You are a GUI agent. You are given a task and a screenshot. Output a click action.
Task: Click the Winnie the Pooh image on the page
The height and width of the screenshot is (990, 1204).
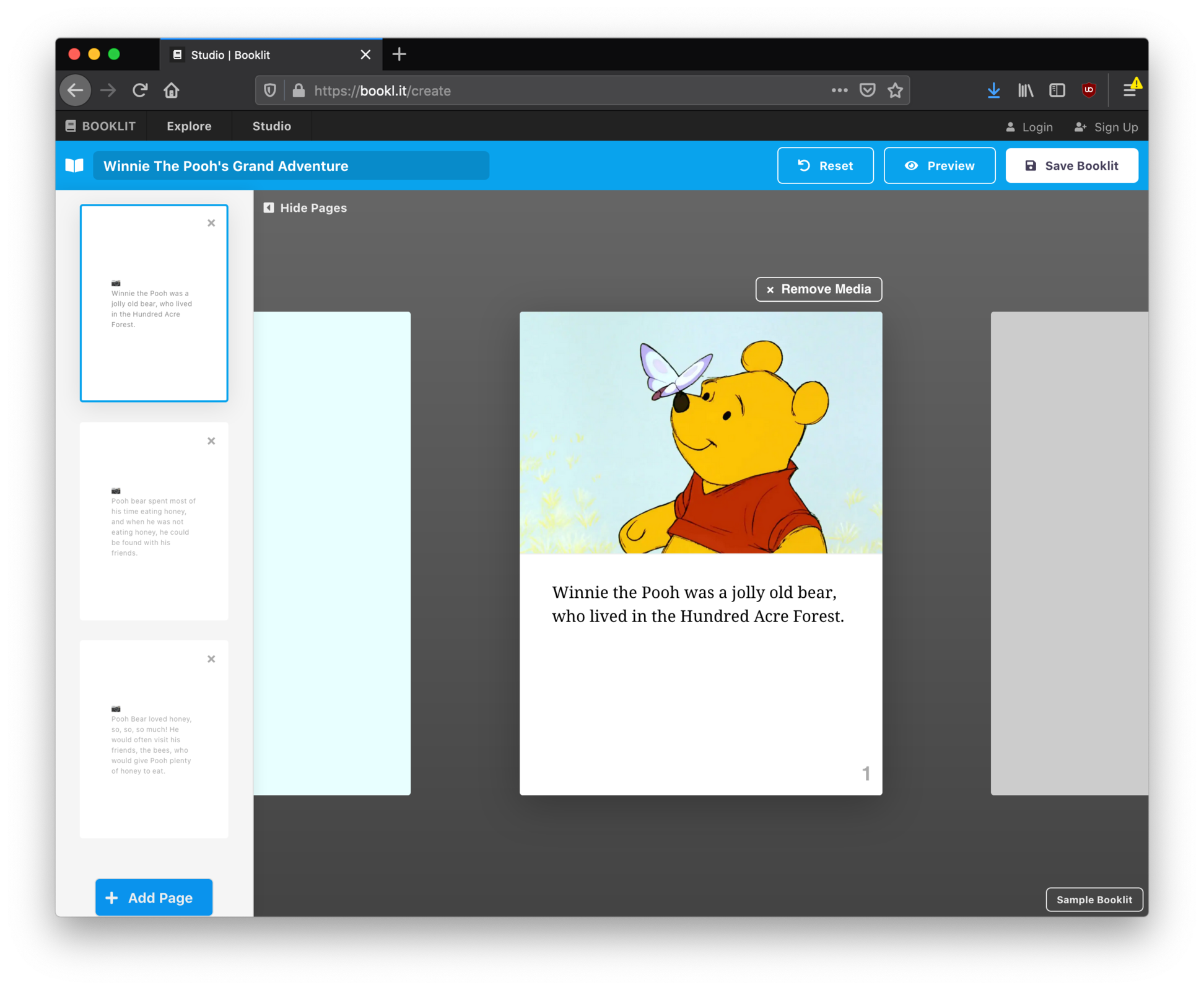(x=700, y=432)
